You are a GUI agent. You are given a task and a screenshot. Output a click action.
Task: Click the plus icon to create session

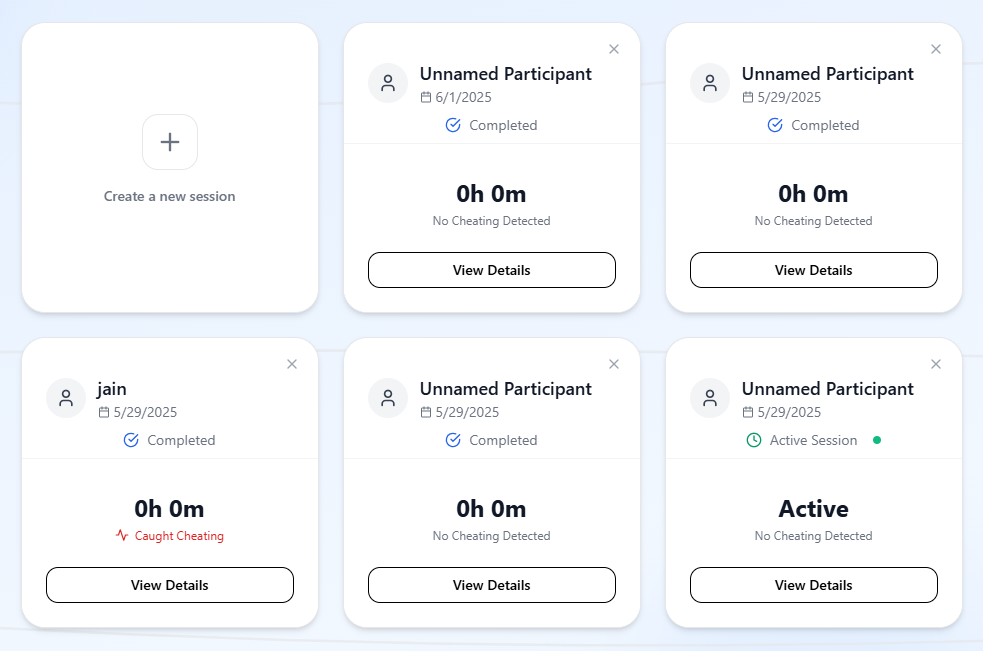170,142
